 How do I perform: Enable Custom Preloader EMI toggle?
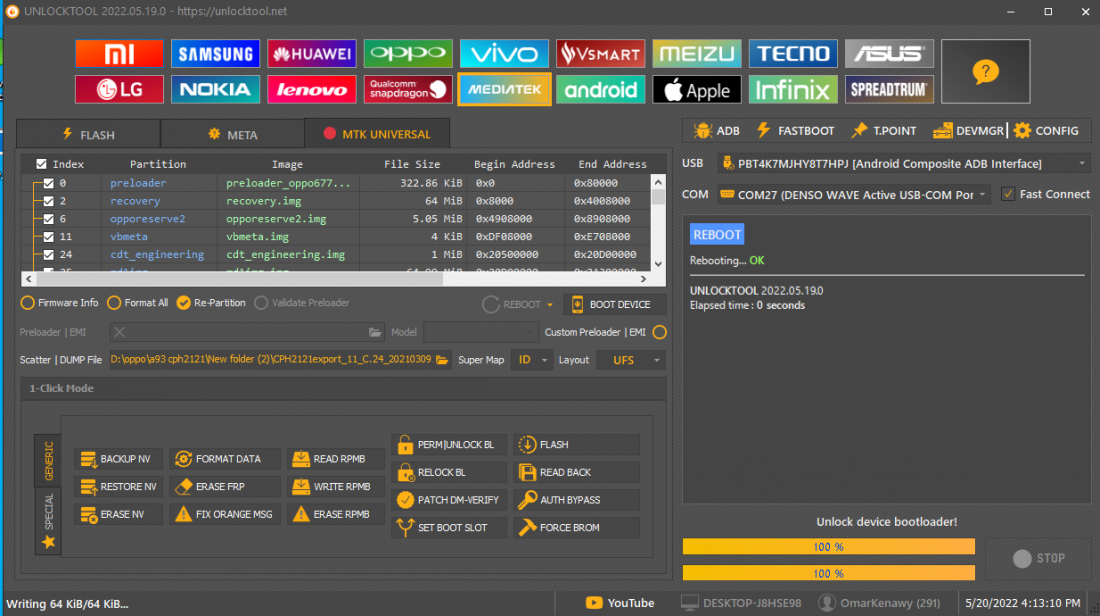tap(659, 332)
